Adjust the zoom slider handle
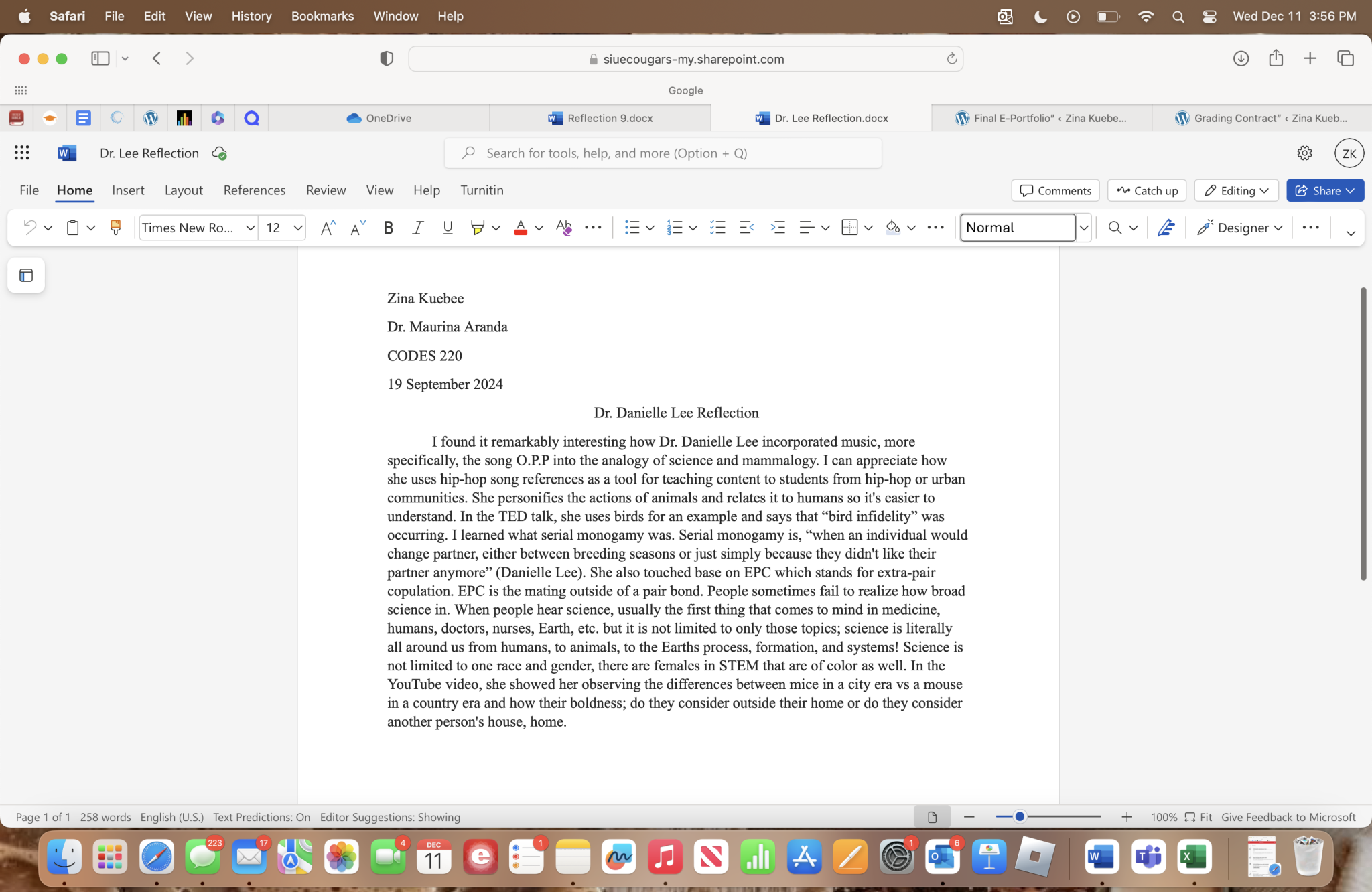Image resolution: width=1372 pixels, height=892 pixels. pos(1020,816)
